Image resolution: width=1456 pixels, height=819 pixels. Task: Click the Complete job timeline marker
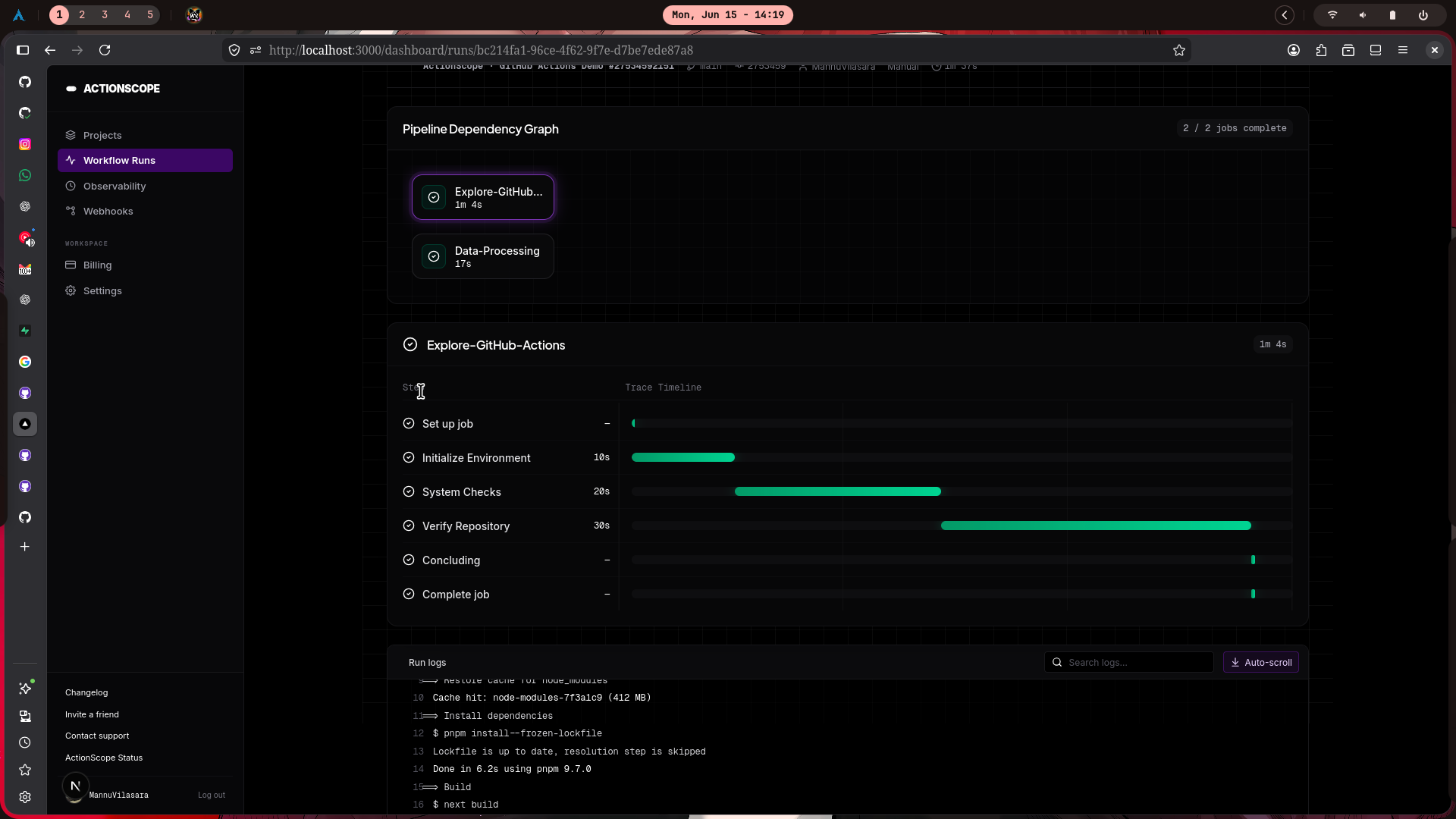[x=1253, y=594]
